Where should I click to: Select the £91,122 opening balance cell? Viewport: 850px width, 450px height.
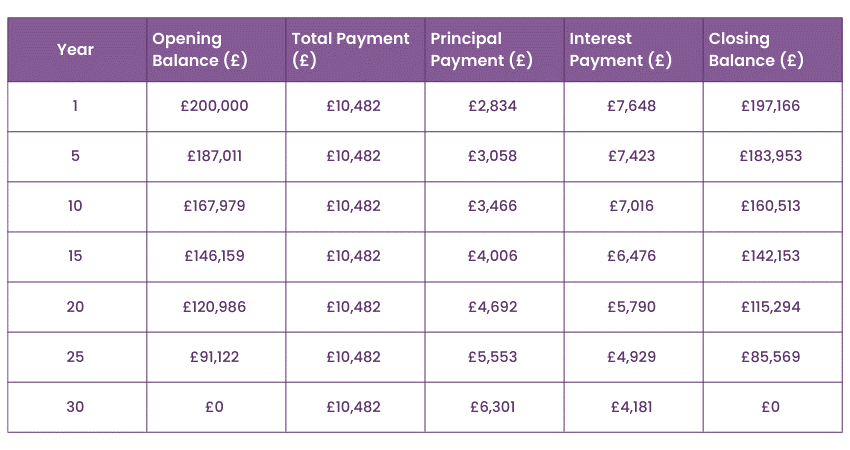coord(215,357)
